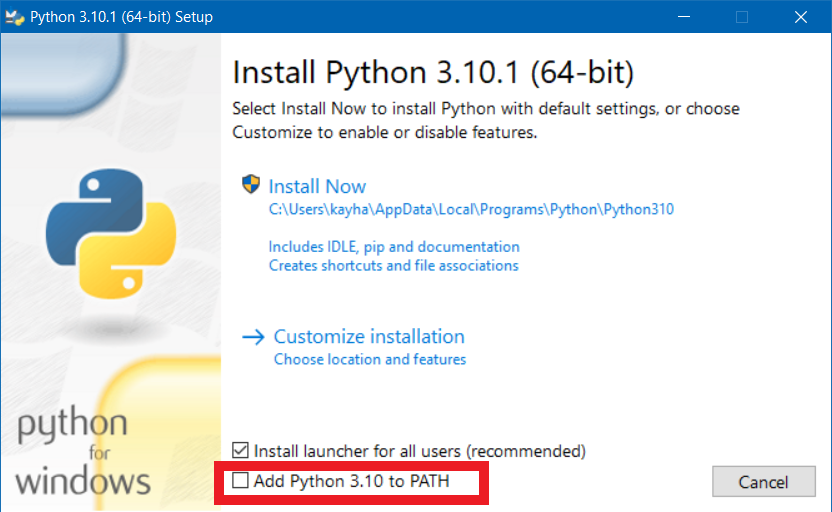Click 'Install launcher for all users (recommended)' label

coord(419,451)
